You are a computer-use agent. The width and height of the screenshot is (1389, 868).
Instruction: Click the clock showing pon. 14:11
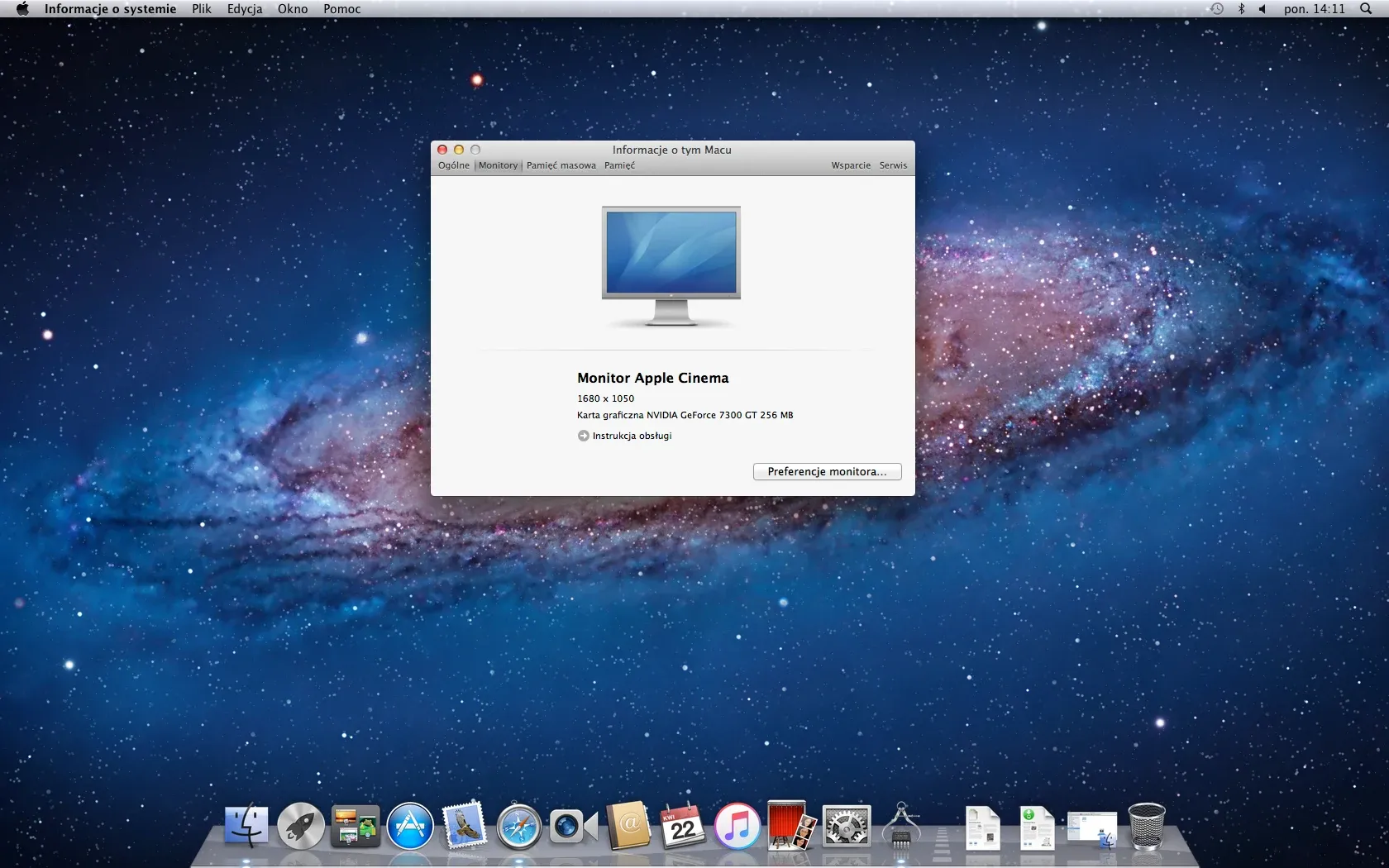(1314, 9)
